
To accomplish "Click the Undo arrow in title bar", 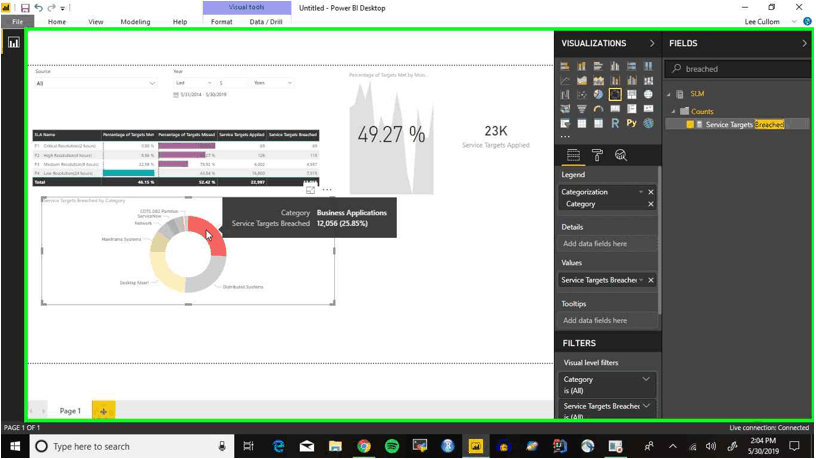I will point(39,8).
